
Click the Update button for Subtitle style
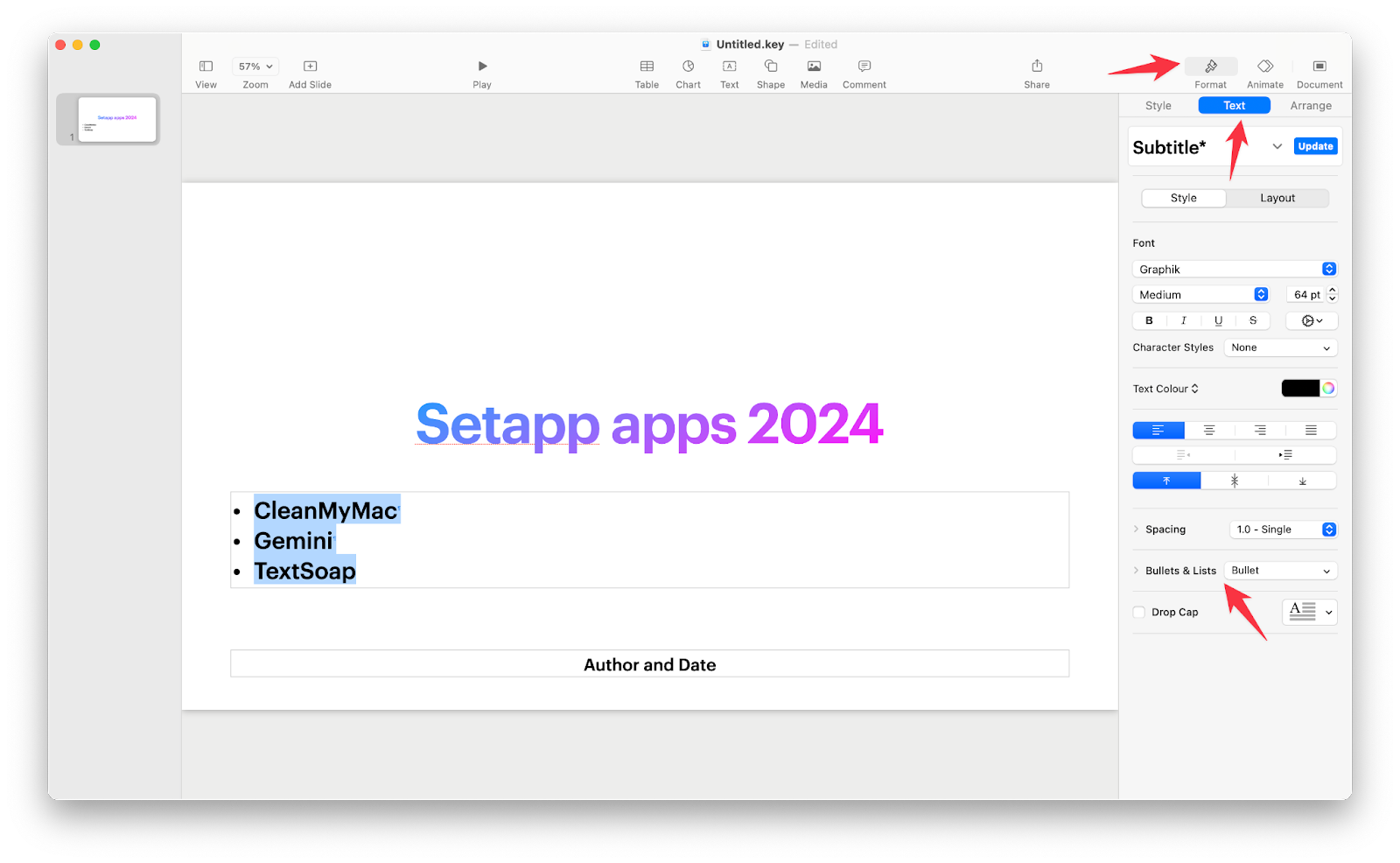1314,146
